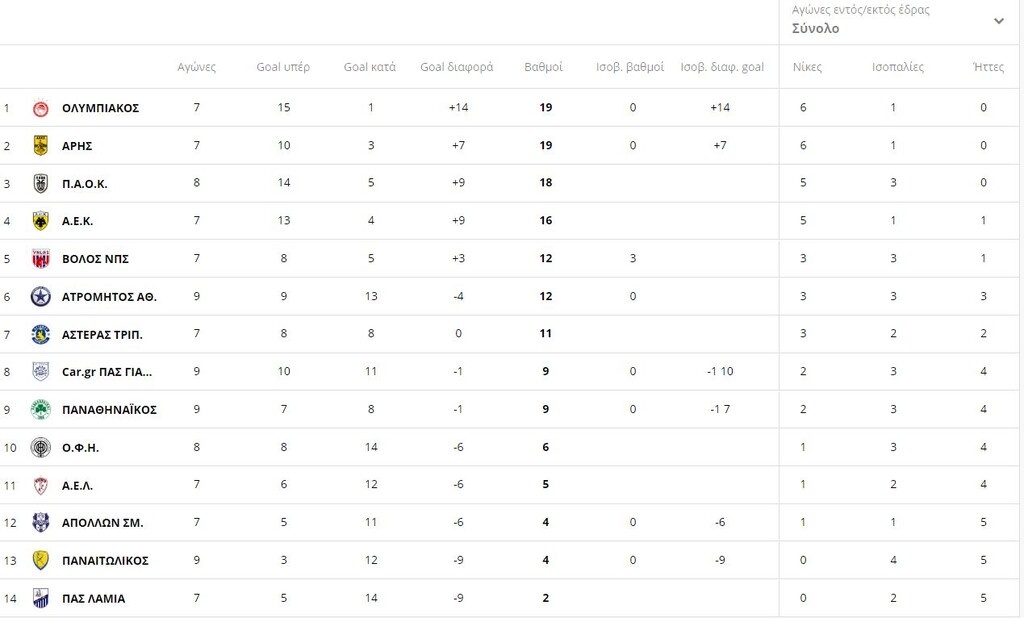Sort table by Βαθμοί column header
The height and width of the screenshot is (618, 1024).
coord(544,67)
